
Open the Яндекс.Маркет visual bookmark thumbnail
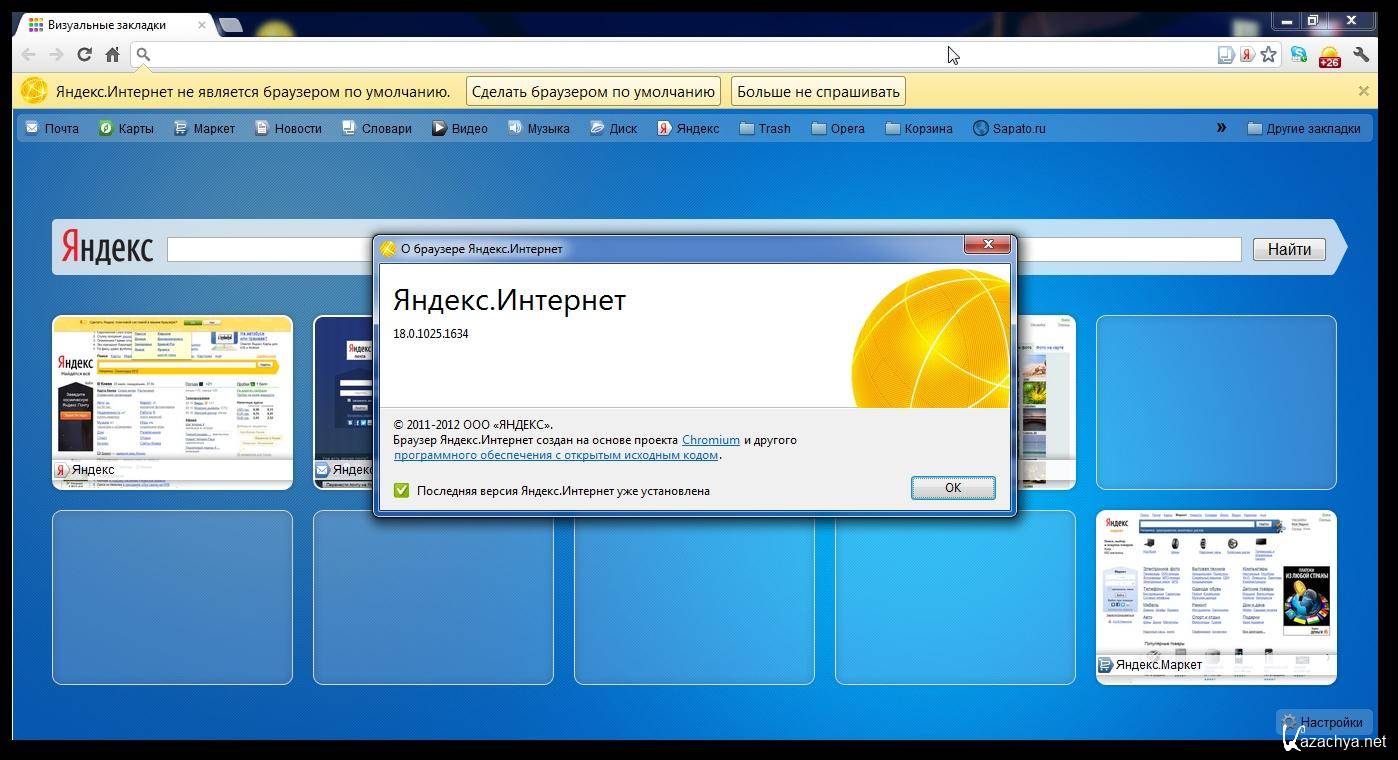1215,590
